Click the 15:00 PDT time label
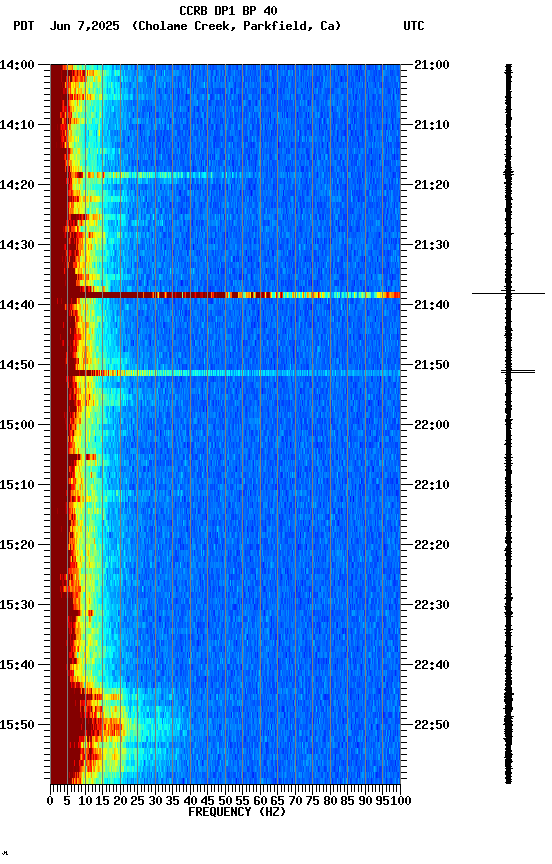 tap(17, 425)
